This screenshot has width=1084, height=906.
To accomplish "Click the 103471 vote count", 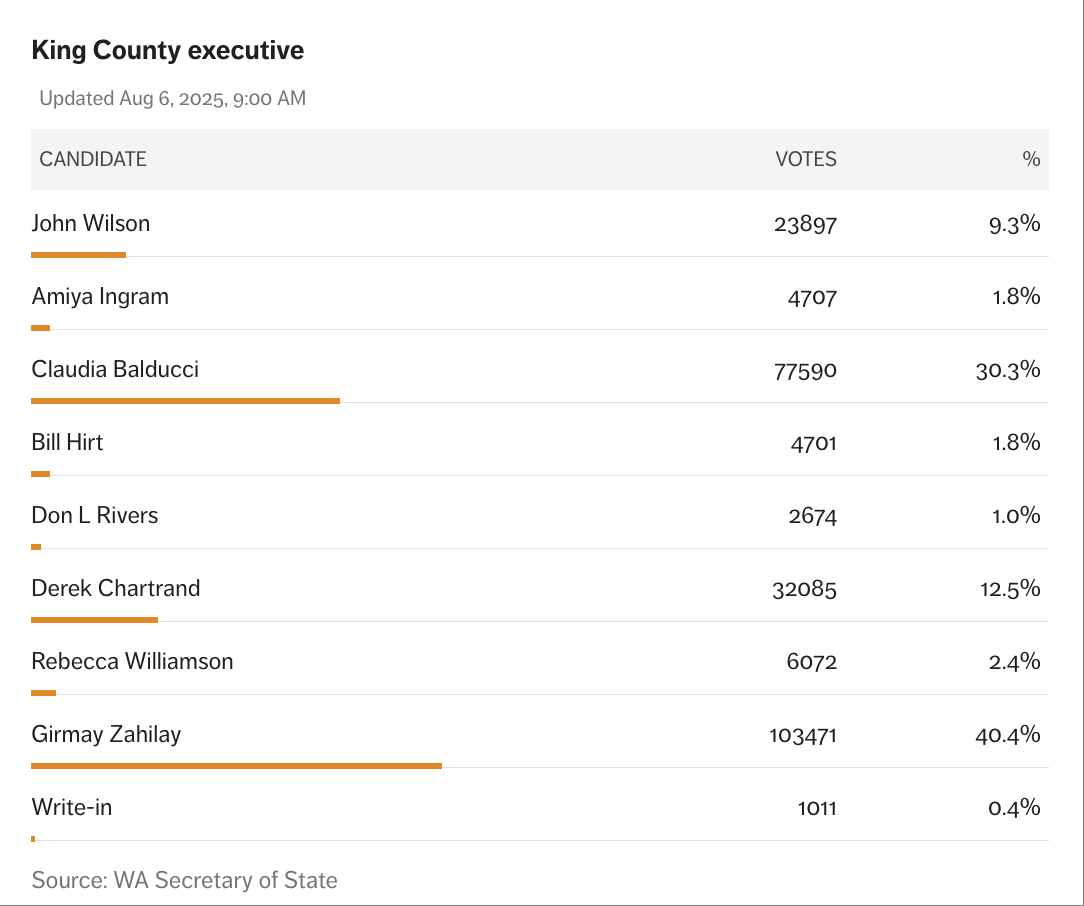I will pyautogui.click(x=803, y=735).
